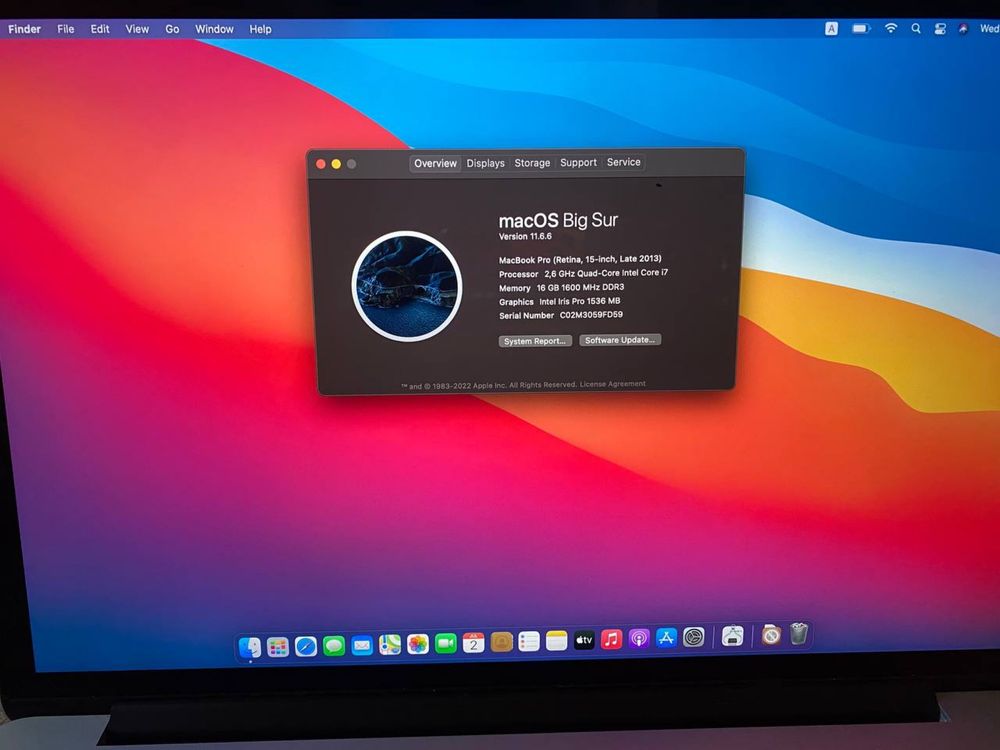Image resolution: width=1000 pixels, height=750 pixels.
Task: Click the Software Update button
Action: pyautogui.click(x=620, y=340)
